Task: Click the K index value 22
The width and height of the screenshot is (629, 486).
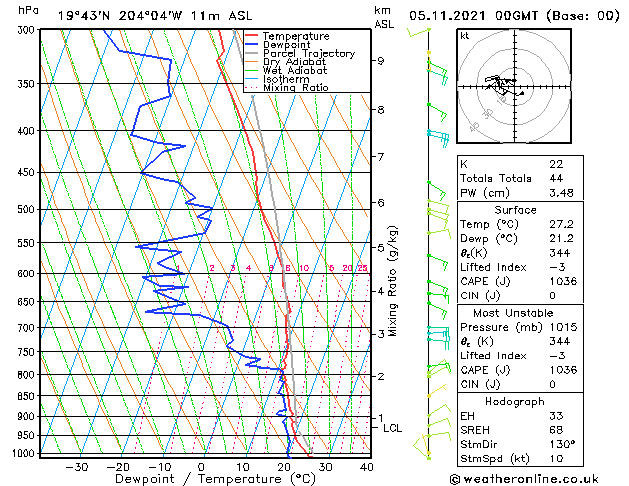Action: tap(556, 164)
